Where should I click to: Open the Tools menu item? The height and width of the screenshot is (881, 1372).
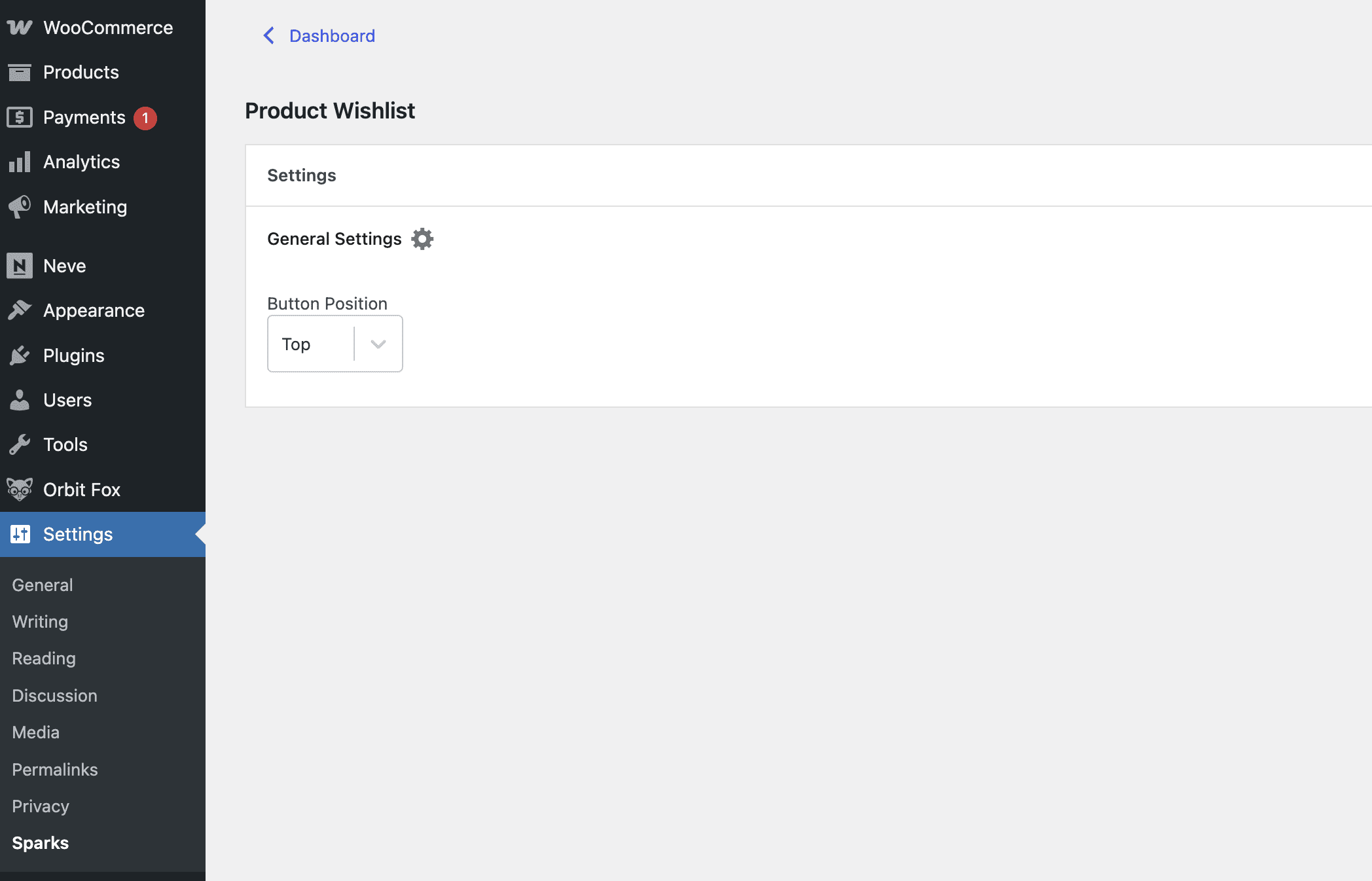65,444
